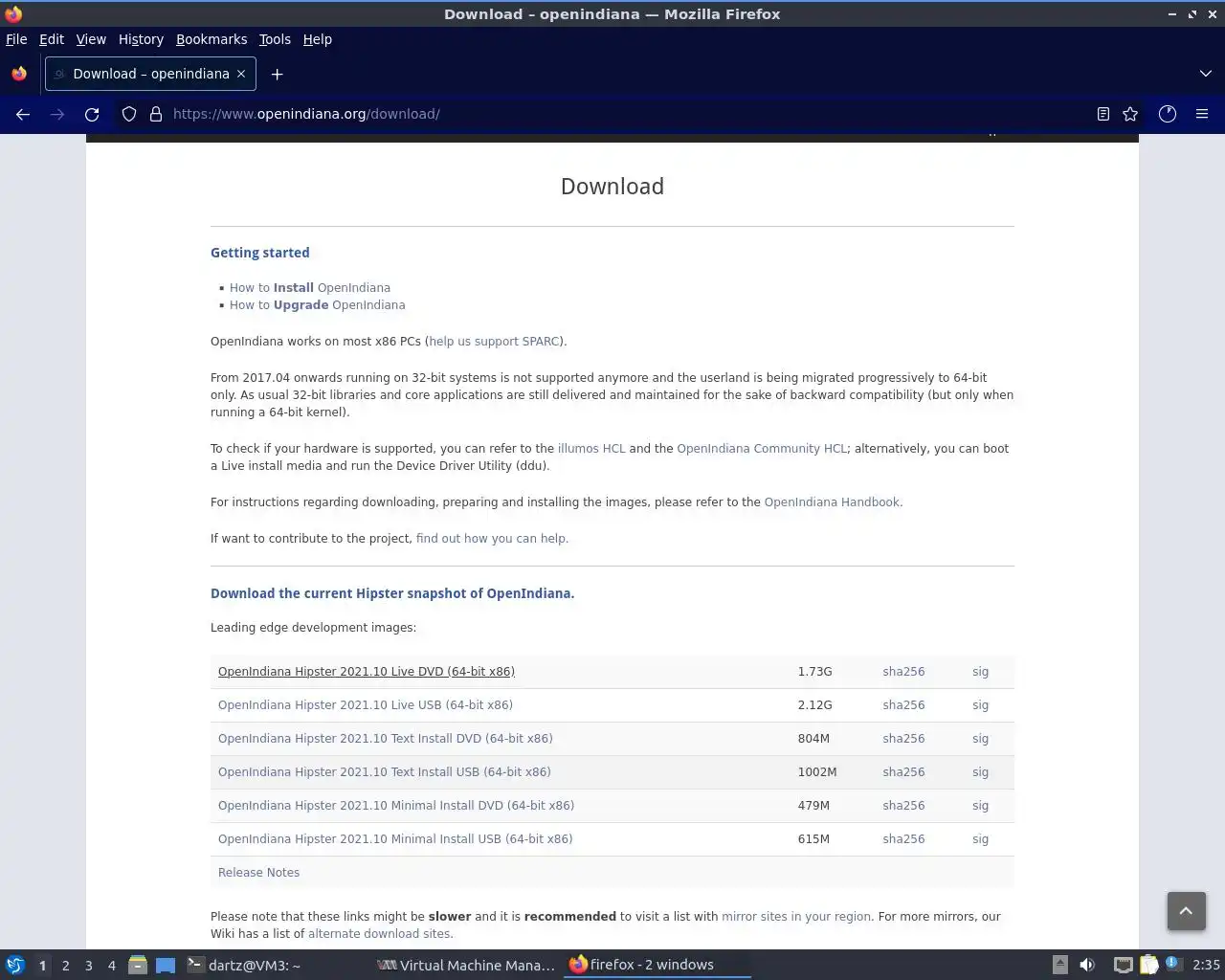This screenshot has height=980, width=1225.
Task: Open alternate download sites link
Action: click(379, 933)
